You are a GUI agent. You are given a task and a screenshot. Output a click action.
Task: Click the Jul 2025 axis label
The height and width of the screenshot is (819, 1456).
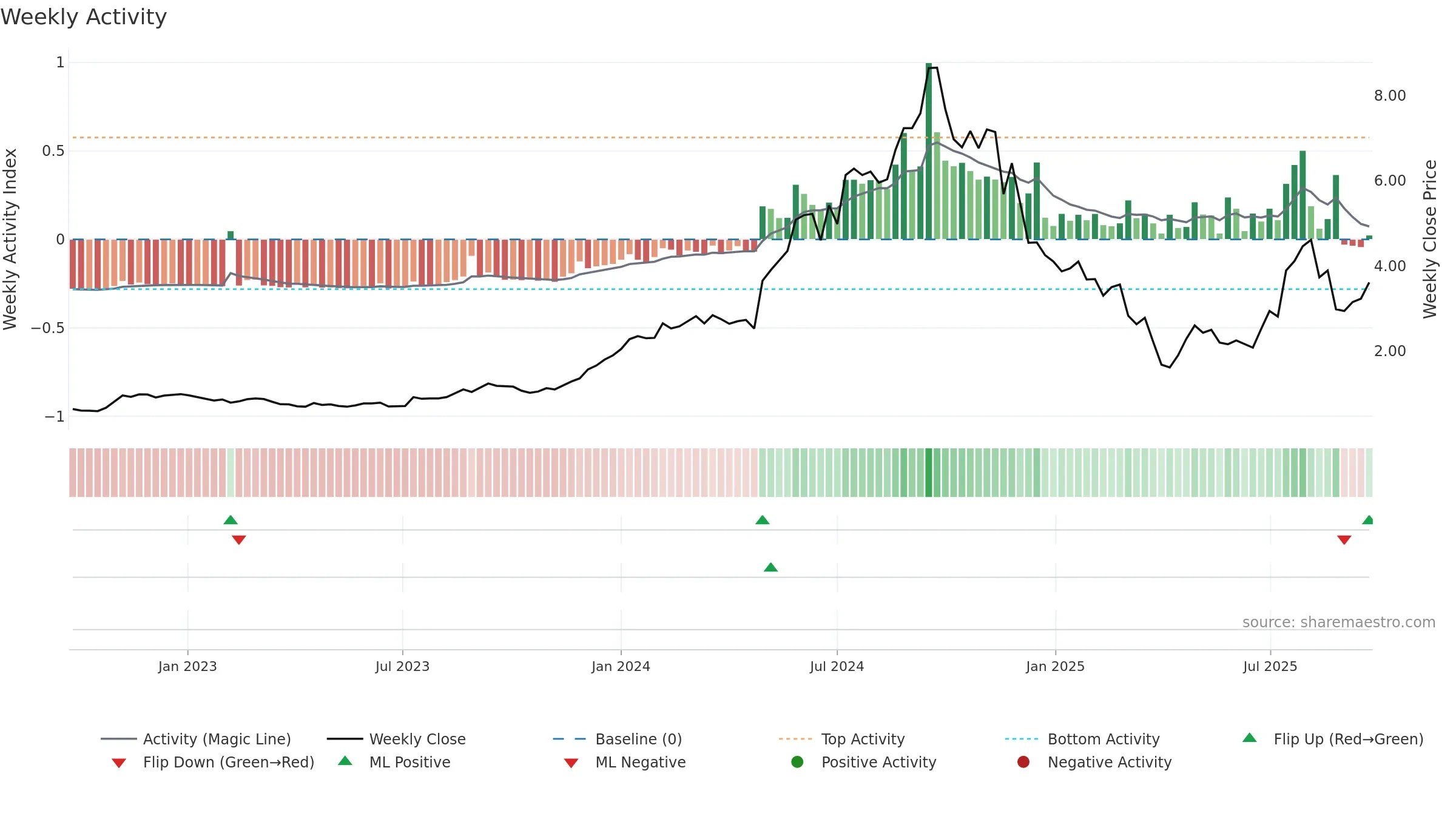[1270, 666]
